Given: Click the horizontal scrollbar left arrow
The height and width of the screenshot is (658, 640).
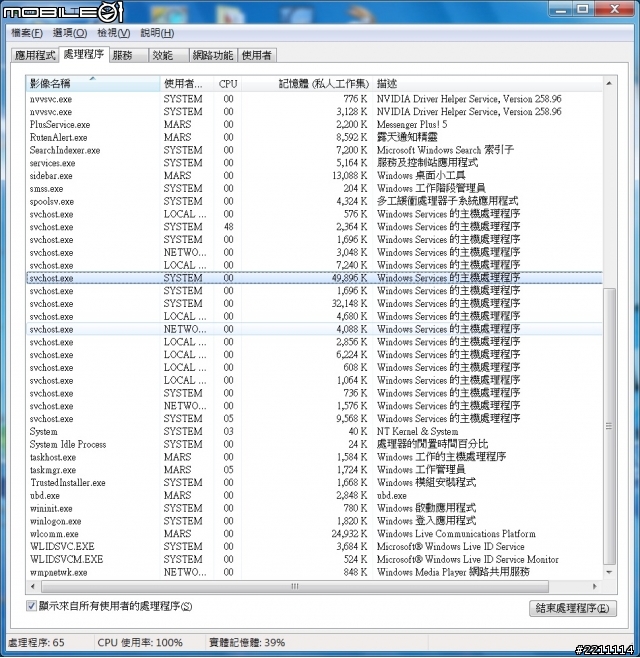Looking at the screenshot, I should (33, 586).
